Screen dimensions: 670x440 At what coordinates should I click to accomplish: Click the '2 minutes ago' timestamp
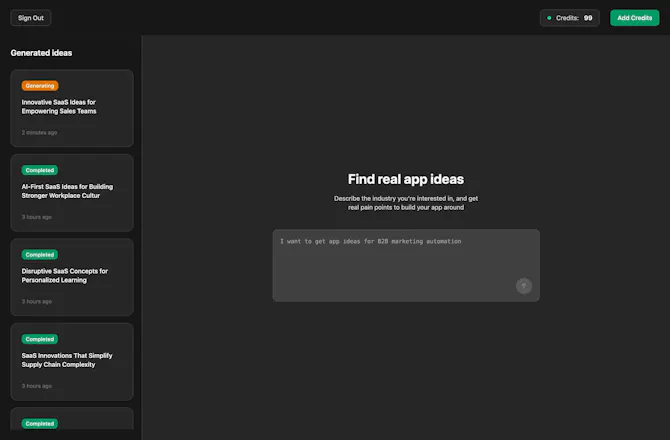coord(39,133)
